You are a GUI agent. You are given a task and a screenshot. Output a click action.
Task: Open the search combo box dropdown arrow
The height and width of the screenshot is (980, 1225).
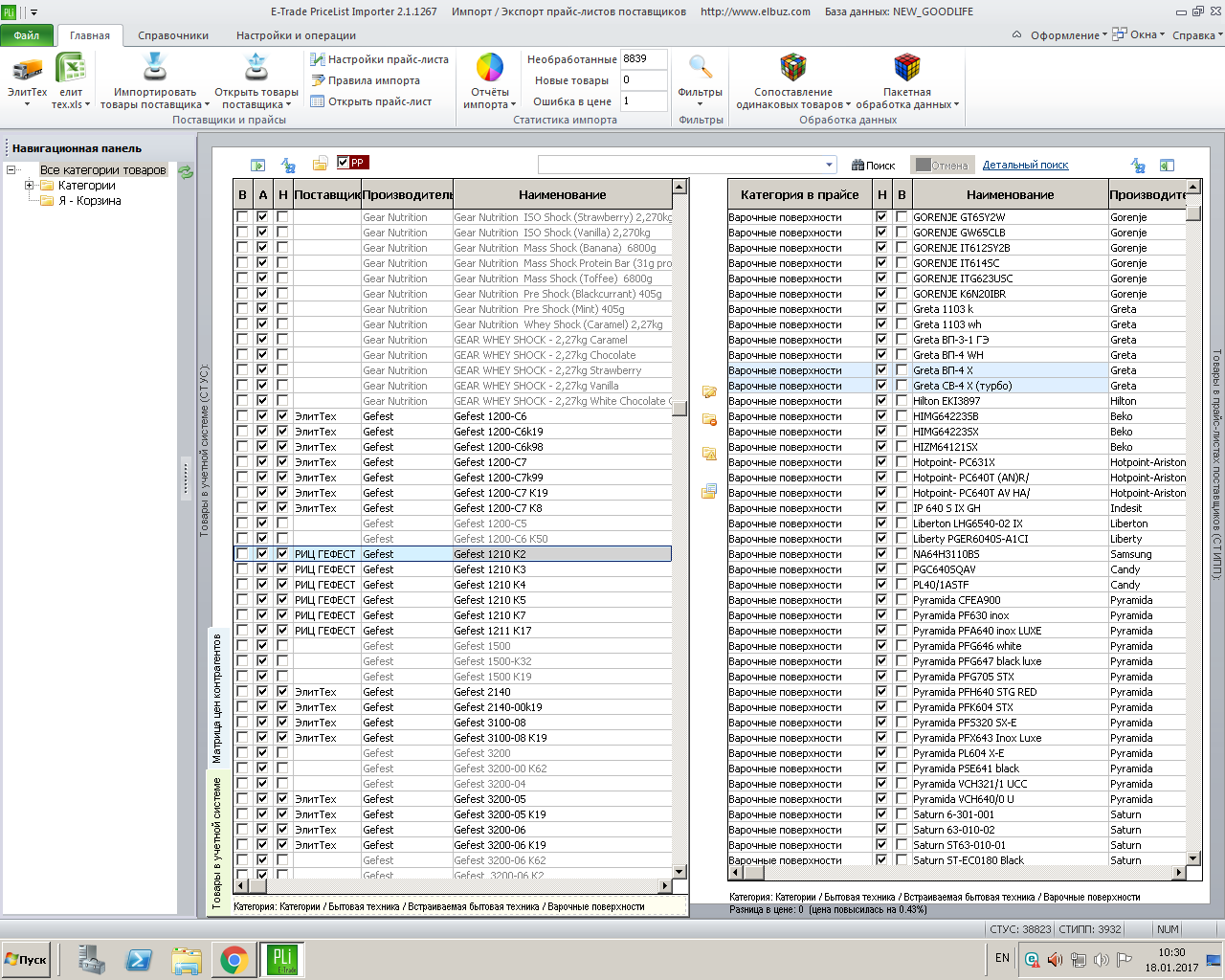[x=830, y=165]
